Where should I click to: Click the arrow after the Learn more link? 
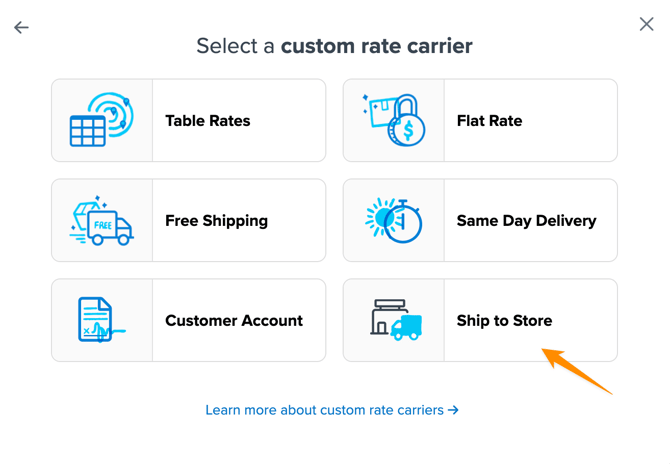click(454, 410)
